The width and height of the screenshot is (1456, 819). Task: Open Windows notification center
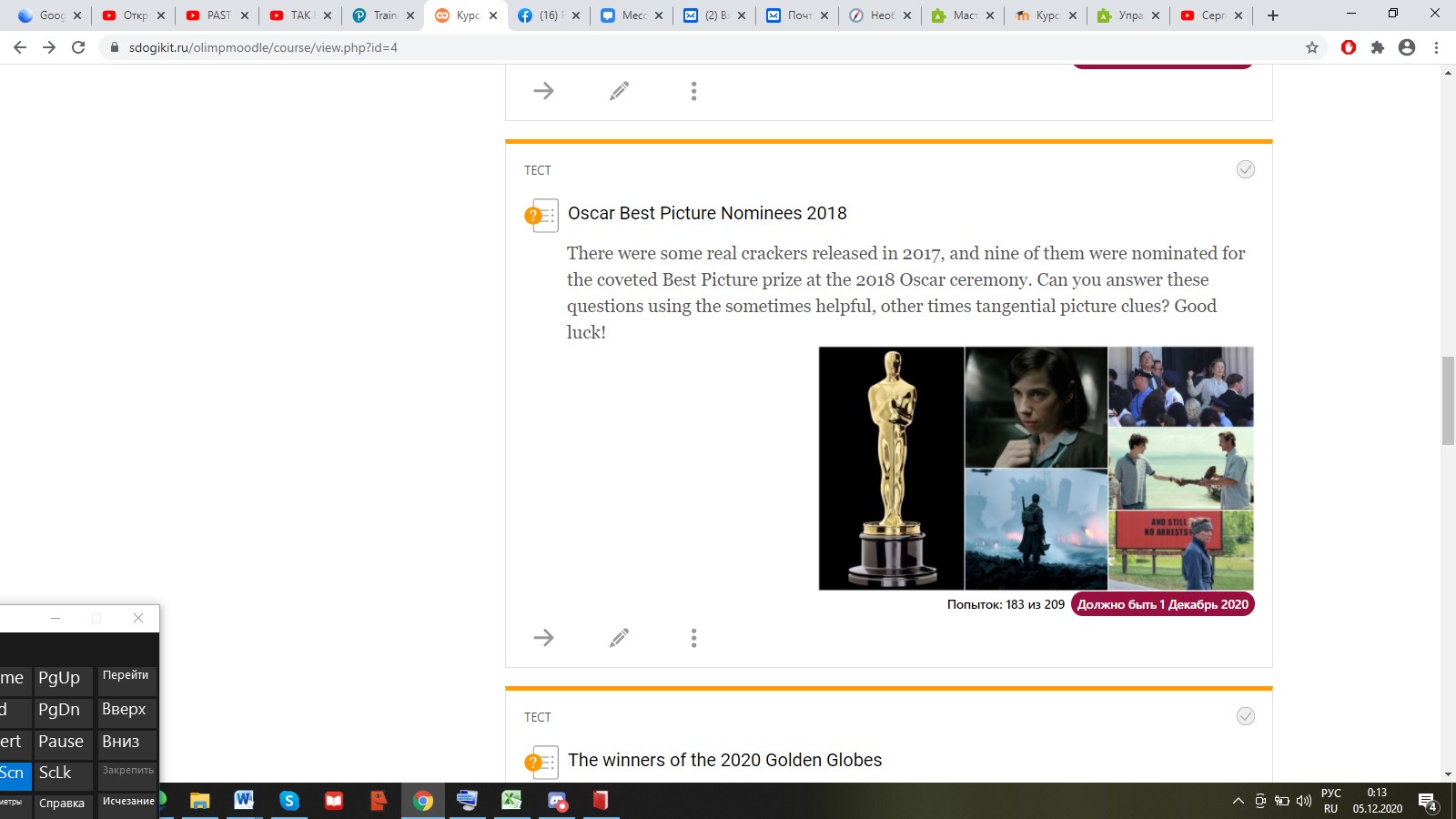pos(1428,802)
